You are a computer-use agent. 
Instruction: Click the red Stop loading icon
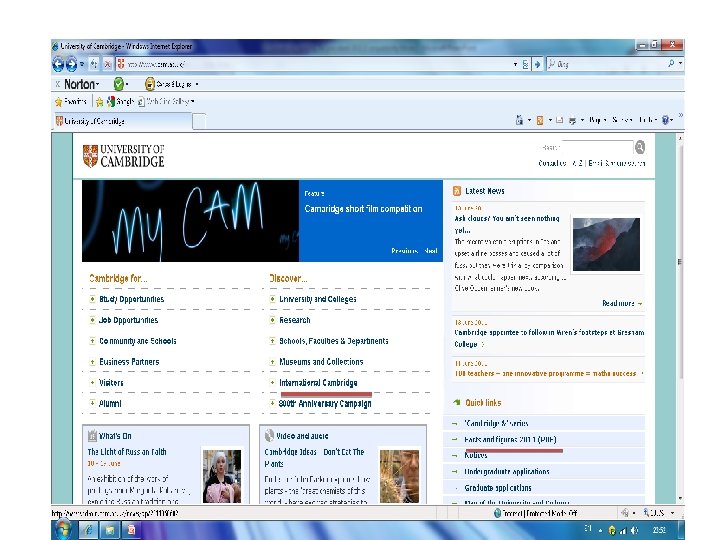[107, 64]
